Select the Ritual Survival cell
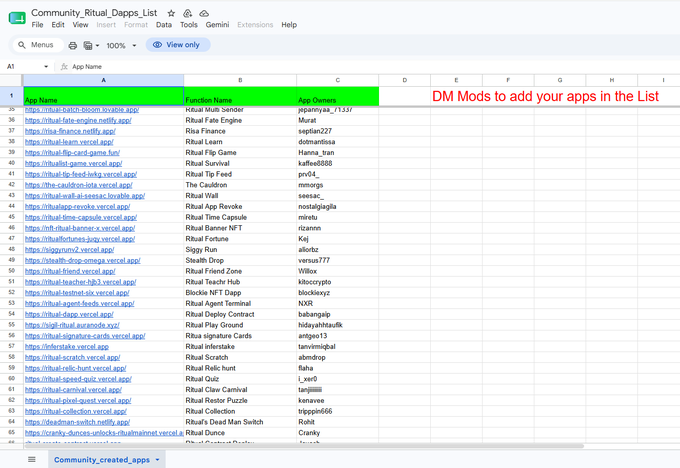Viewport: 680px width, 468px height. [240, 164]
